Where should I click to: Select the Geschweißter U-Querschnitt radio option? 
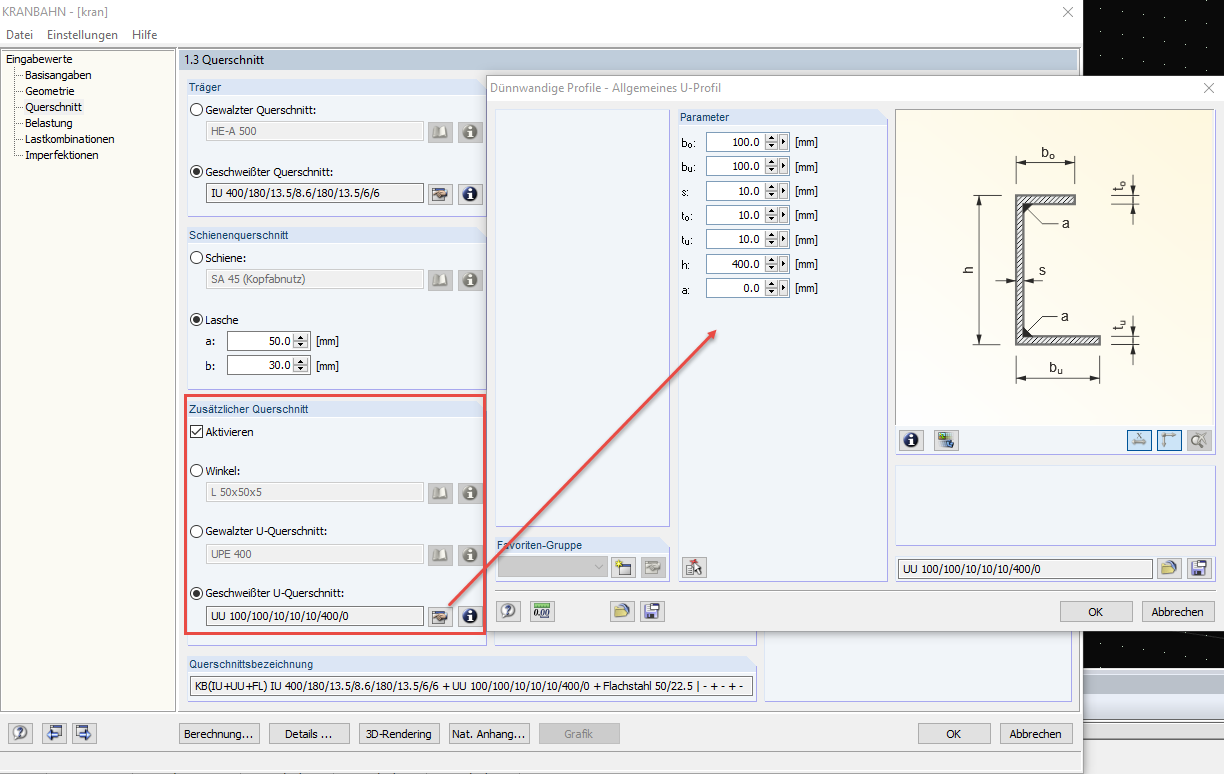pos(197,592)
